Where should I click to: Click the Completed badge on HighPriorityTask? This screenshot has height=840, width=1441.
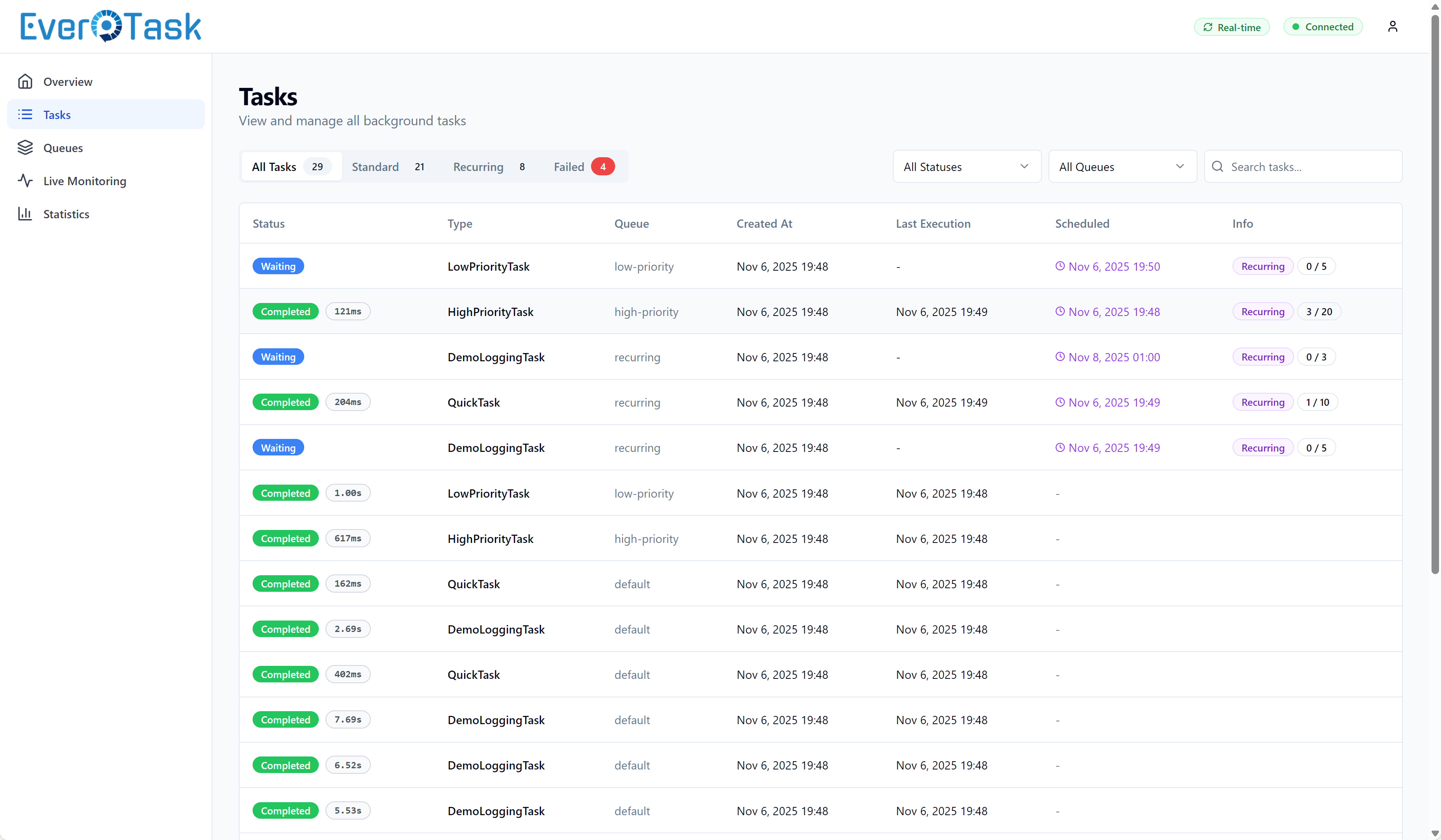pos(285,311)
